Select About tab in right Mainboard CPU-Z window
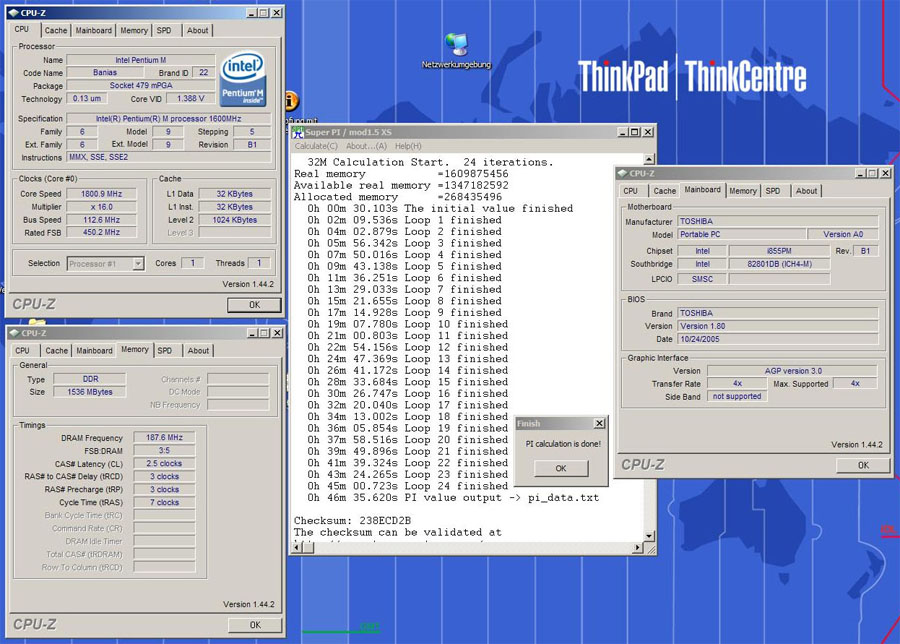 click(x=806, y=191)
